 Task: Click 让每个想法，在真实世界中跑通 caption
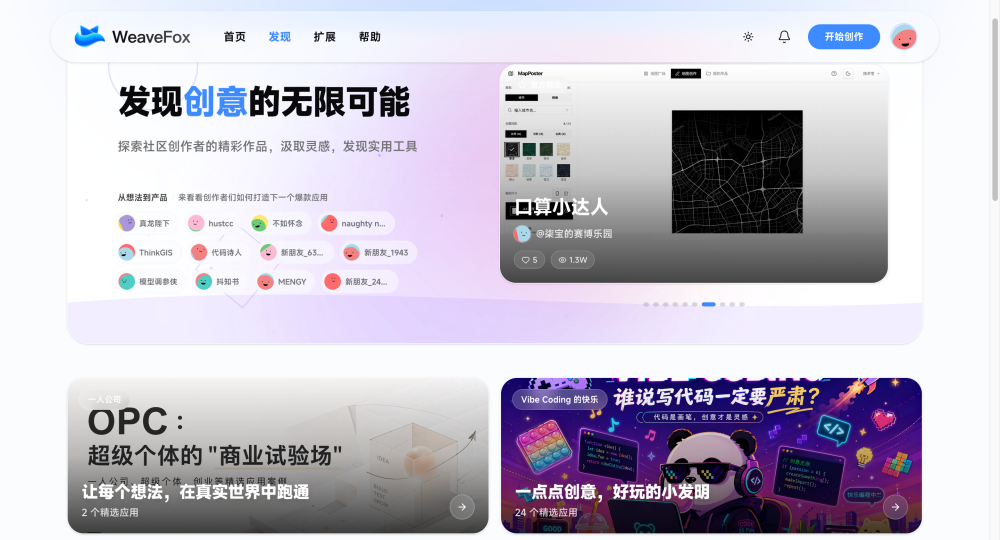[x=195, y=492]
